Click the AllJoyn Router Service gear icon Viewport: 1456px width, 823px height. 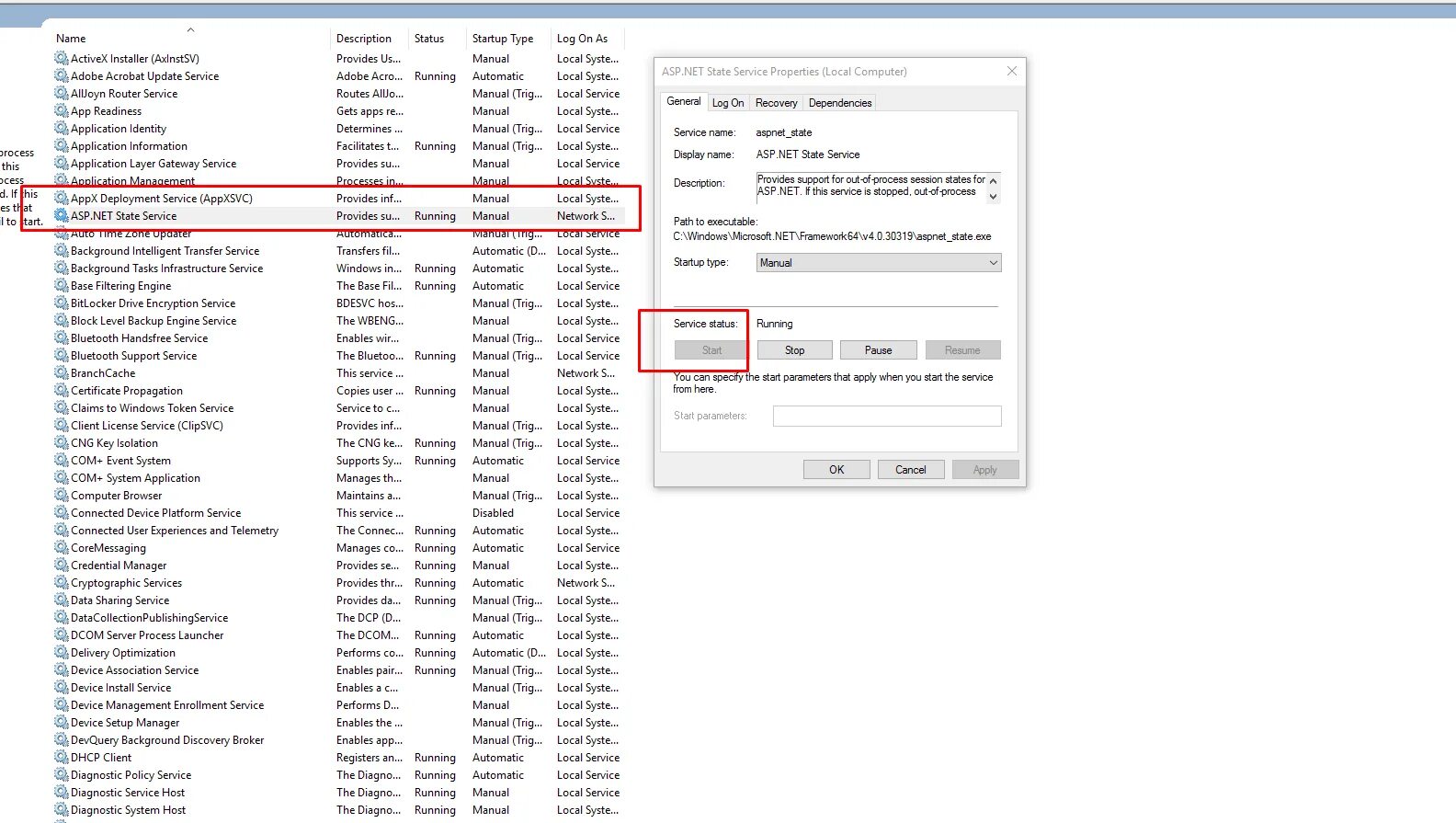[x=62, y=93]
